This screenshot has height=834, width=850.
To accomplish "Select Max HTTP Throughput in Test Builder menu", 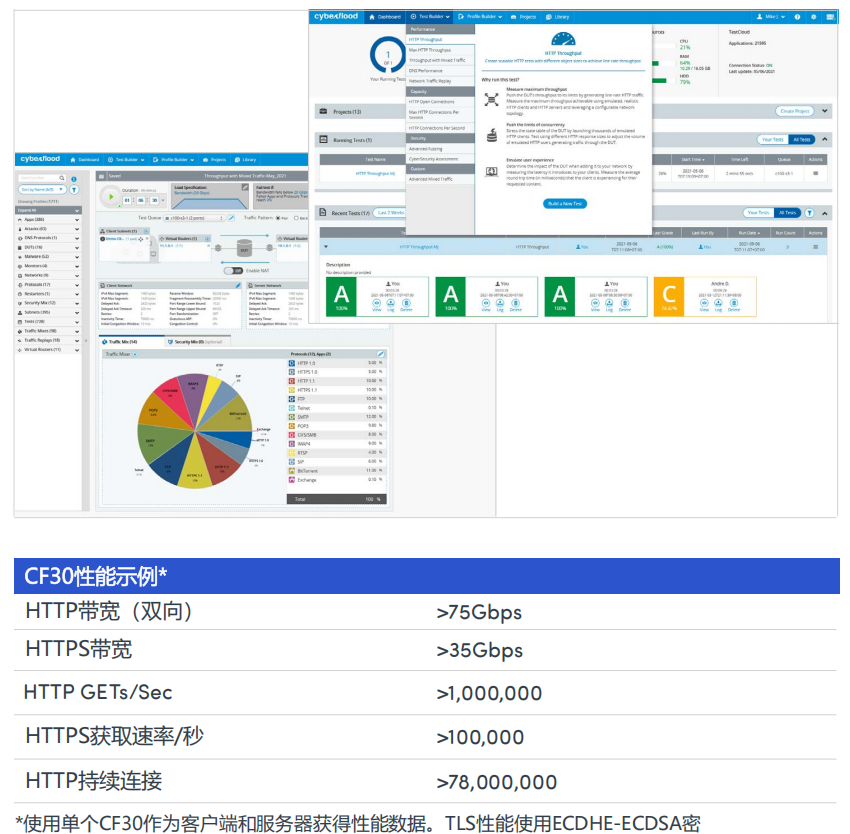I will pos(430,49).
